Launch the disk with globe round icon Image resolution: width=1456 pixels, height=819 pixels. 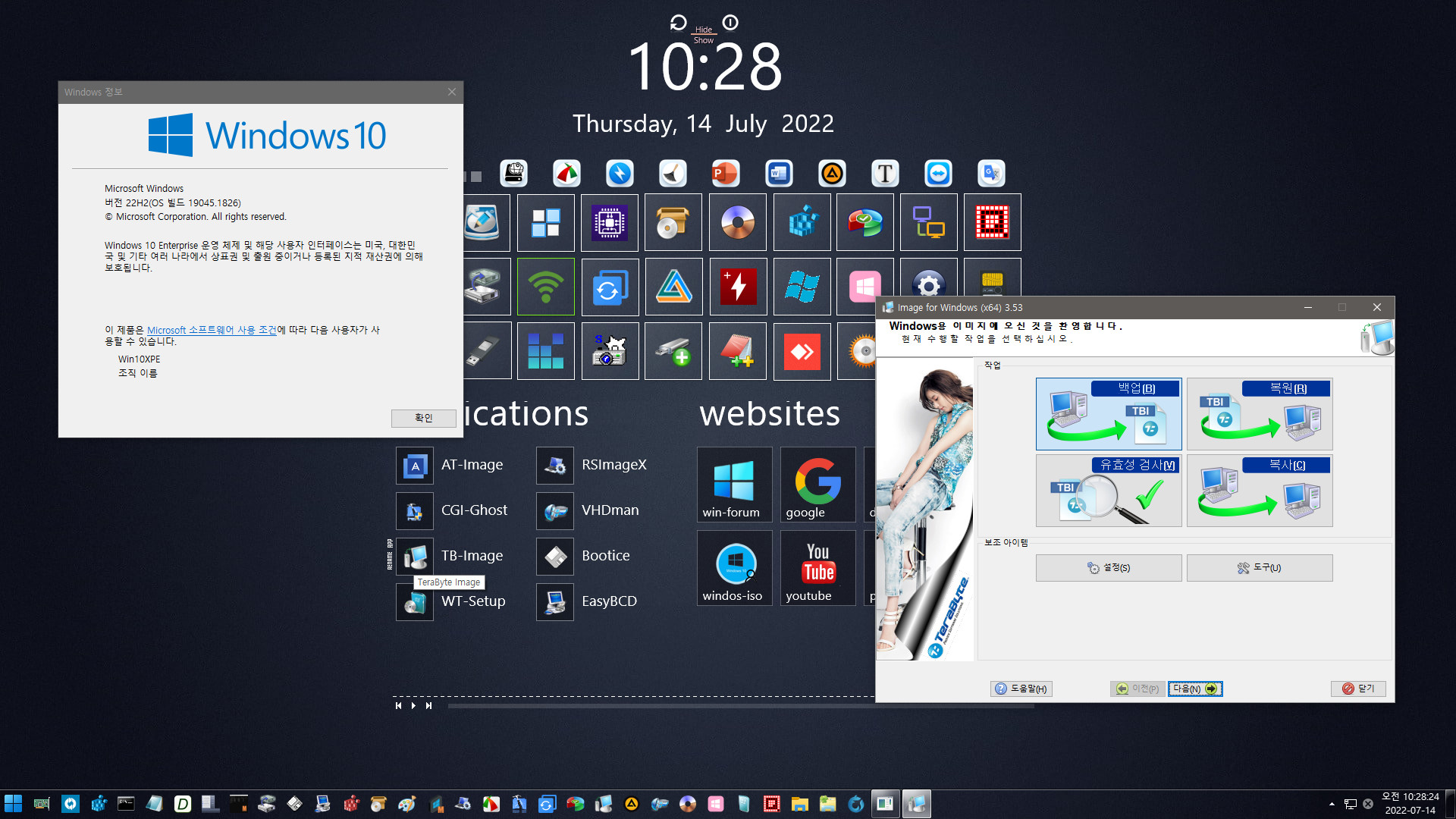point(514,174)
